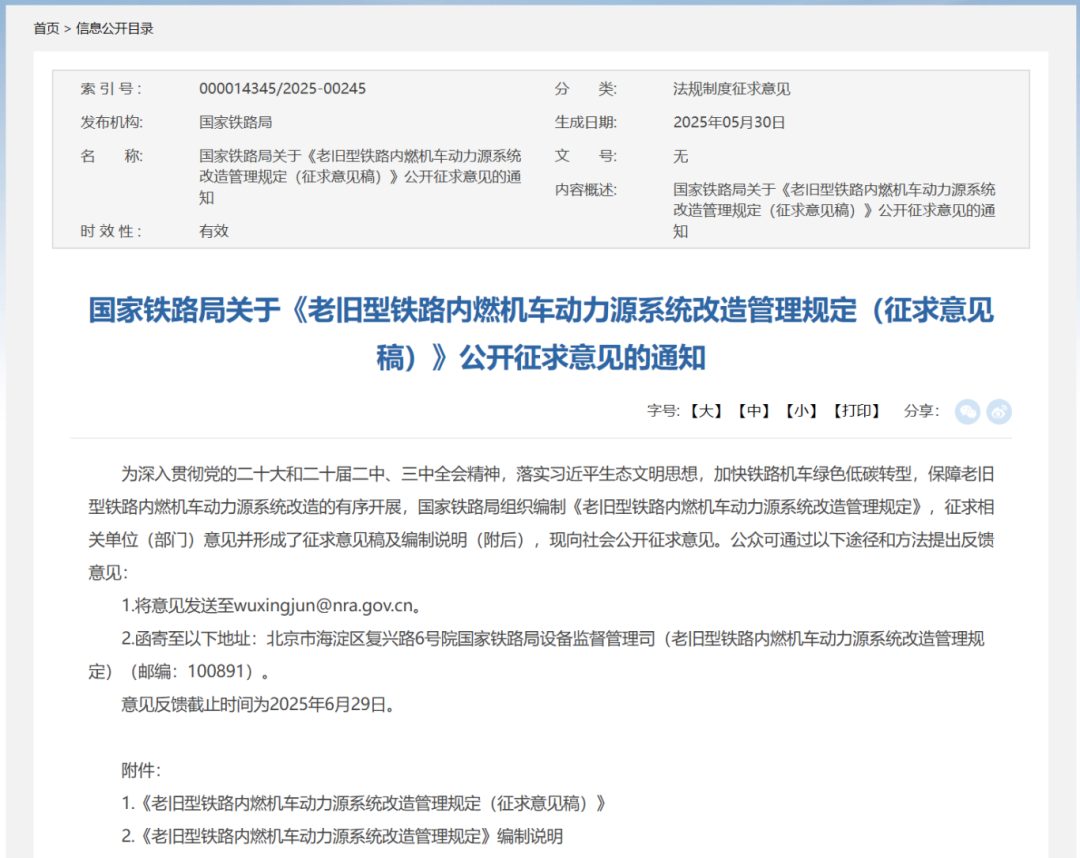Share the notice via Weibo icon
The width and height of the screenshot is (1080, 858).
[998, 412]
